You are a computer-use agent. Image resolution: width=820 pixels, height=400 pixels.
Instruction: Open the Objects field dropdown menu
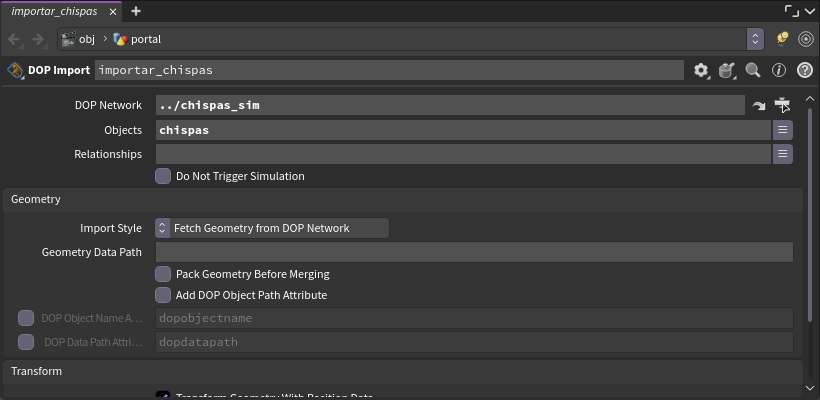coord(782,130)
